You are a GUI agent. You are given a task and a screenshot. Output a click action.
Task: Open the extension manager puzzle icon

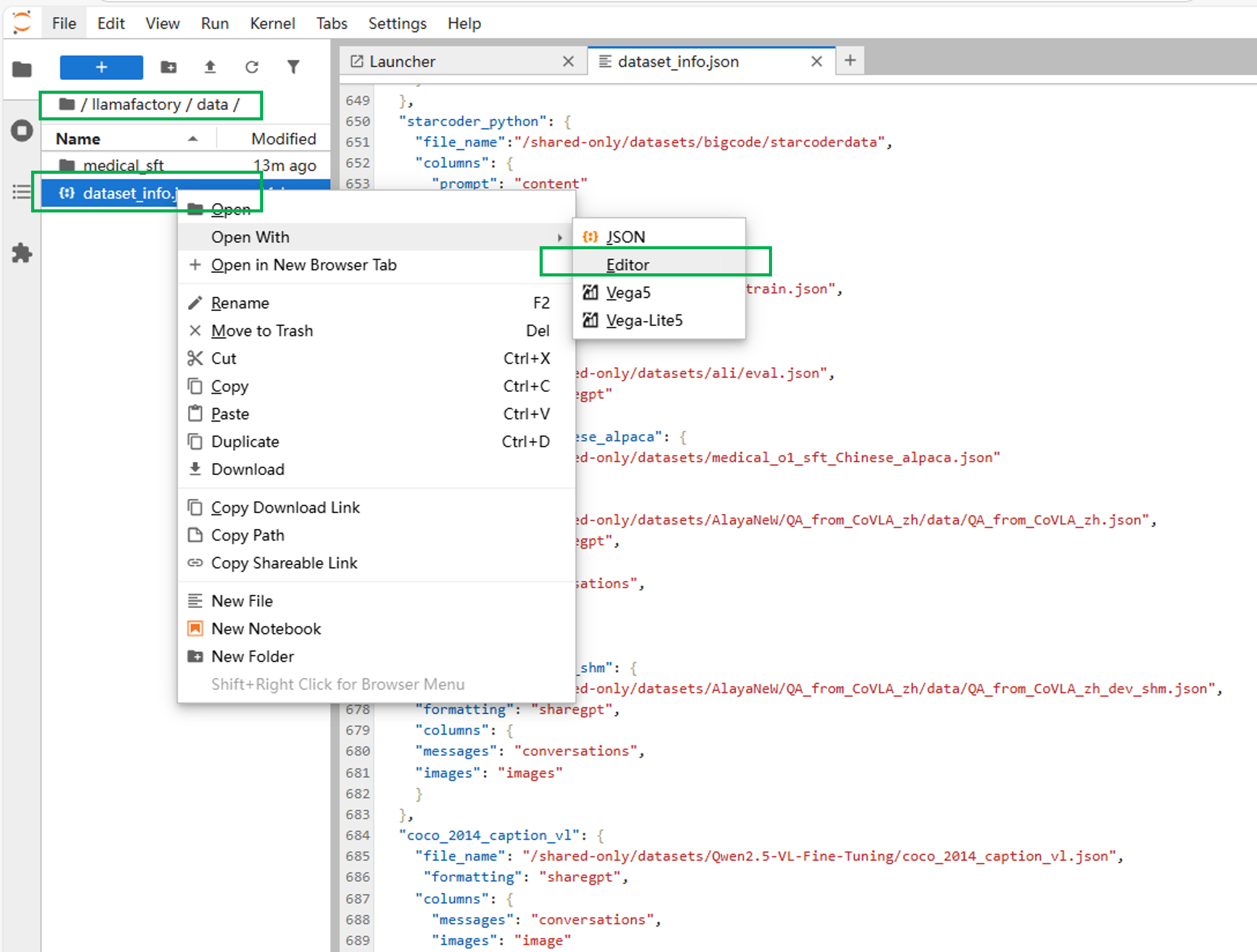[x=22, y=253]
